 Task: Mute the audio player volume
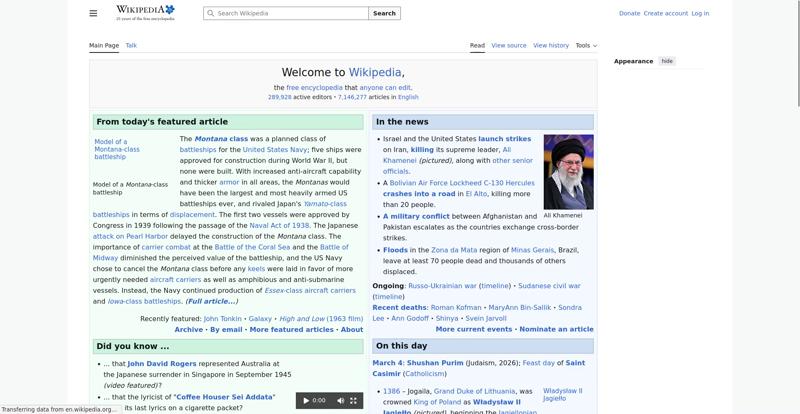[340, 400]
